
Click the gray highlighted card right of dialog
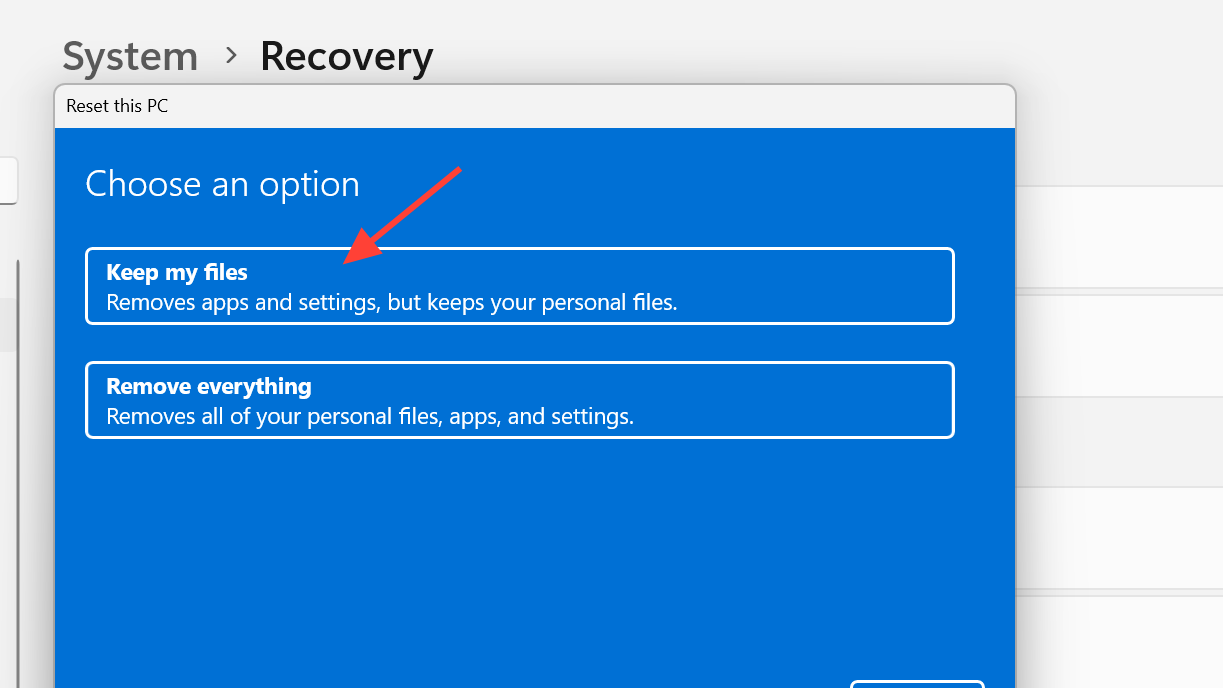(1119, 440)
